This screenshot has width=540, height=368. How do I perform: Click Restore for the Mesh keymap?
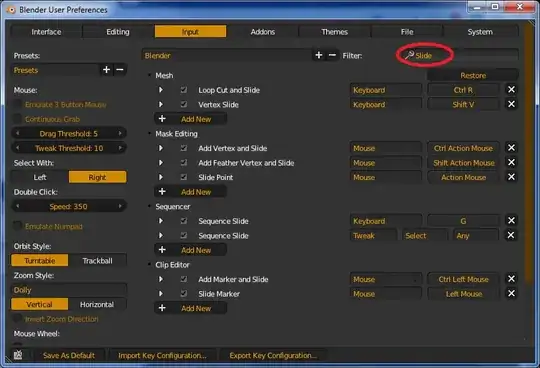(473, 75)
